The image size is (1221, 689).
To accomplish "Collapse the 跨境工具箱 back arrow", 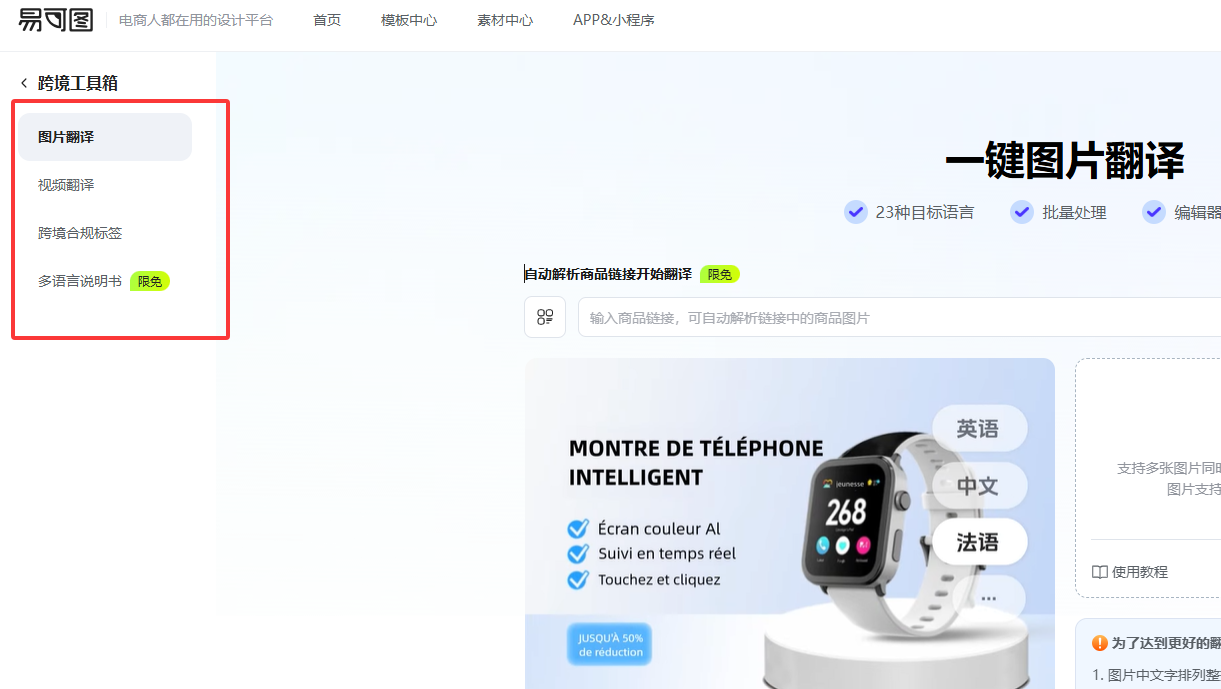I will click(24, 83).
